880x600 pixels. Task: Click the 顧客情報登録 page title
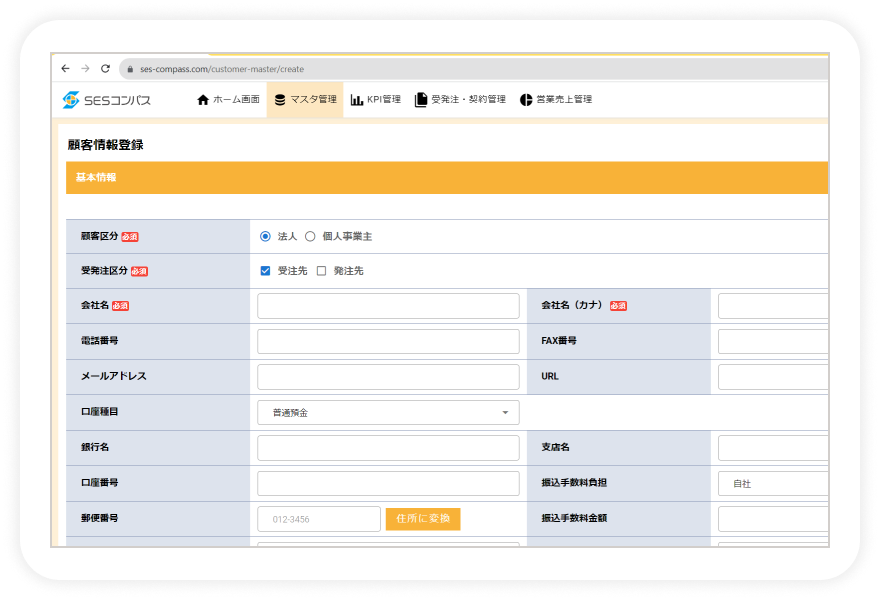(106, 145)
